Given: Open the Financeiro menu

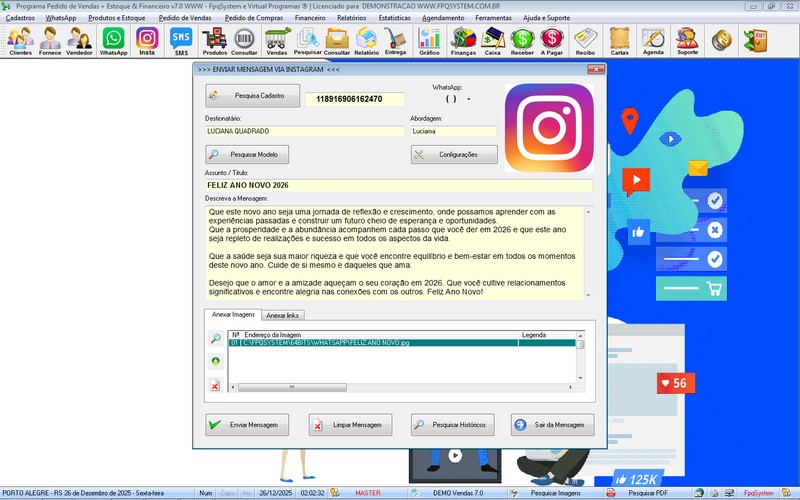Looking at the screenshot, I should 310,18.
